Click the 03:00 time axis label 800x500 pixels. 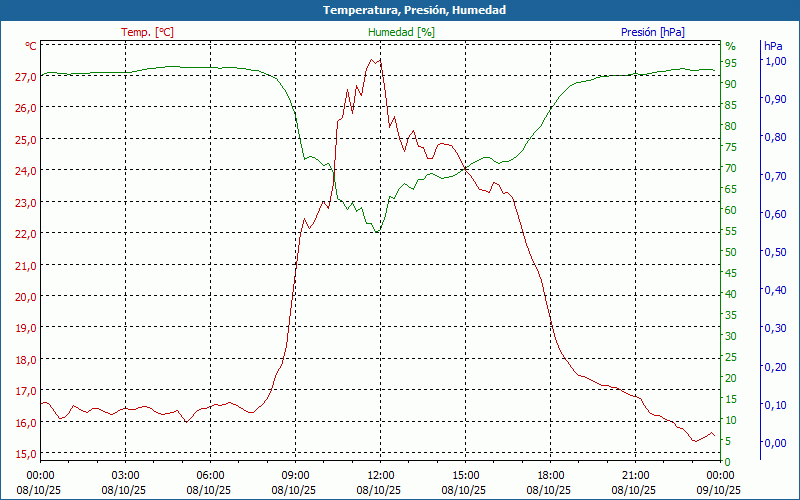(125, 475)
